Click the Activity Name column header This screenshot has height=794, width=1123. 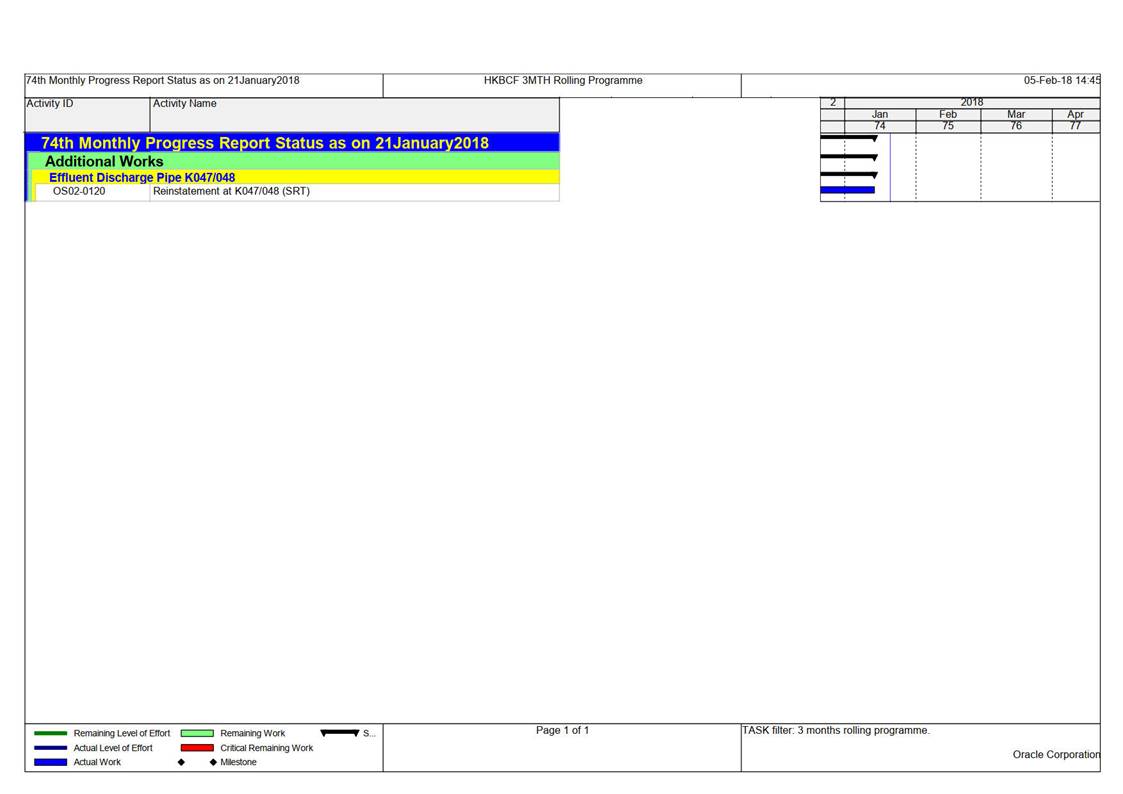point(355,114)
